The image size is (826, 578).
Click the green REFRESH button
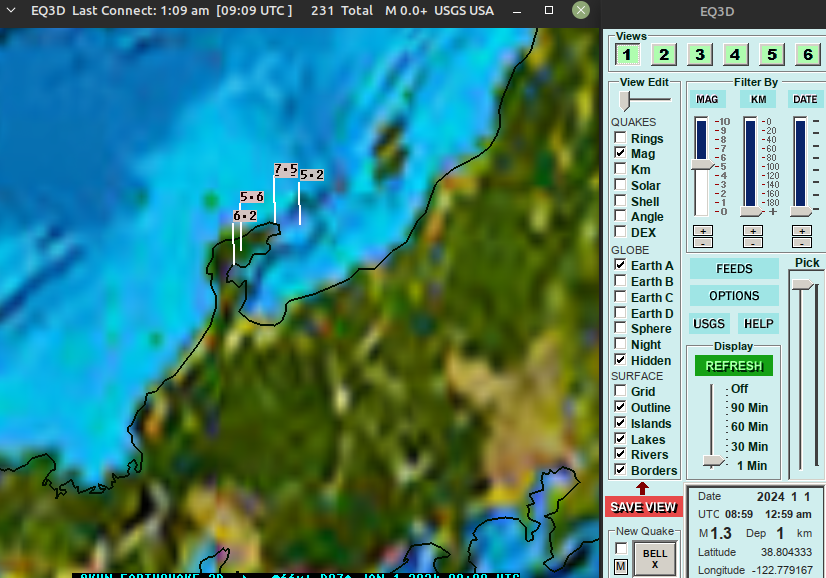coord(734,366)
